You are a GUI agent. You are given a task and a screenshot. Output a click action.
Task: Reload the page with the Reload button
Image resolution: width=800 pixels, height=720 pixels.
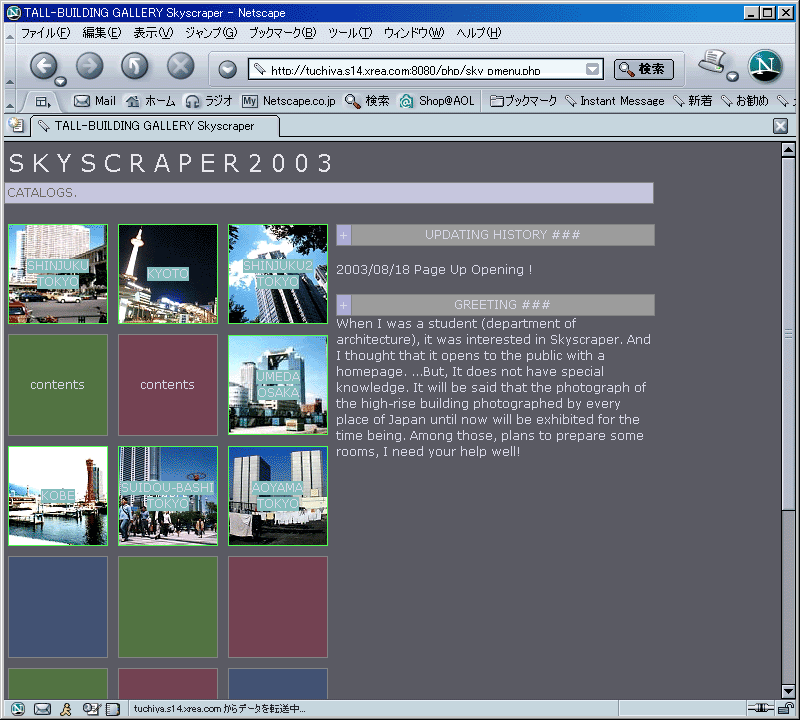(x=135, y=66)
